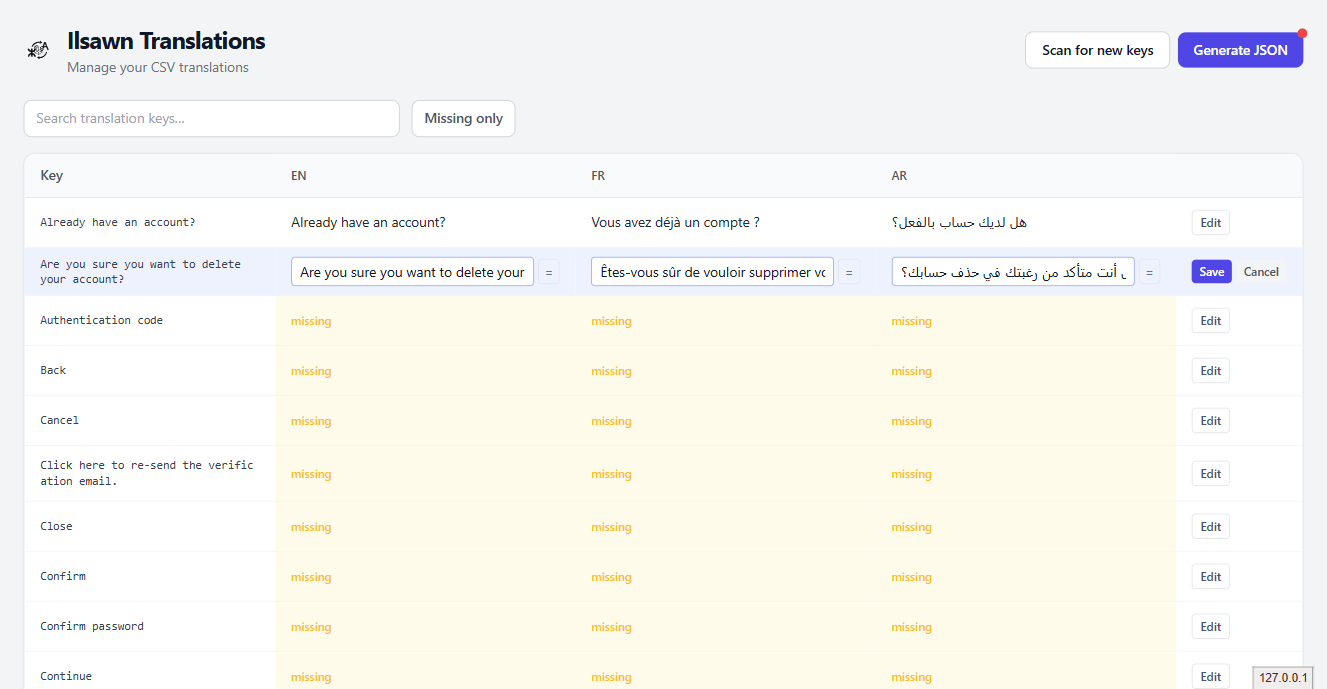This screenshot has width=1327, height=689.
Task: Edit the Close translation row
Action: (x=1210, y=526)
